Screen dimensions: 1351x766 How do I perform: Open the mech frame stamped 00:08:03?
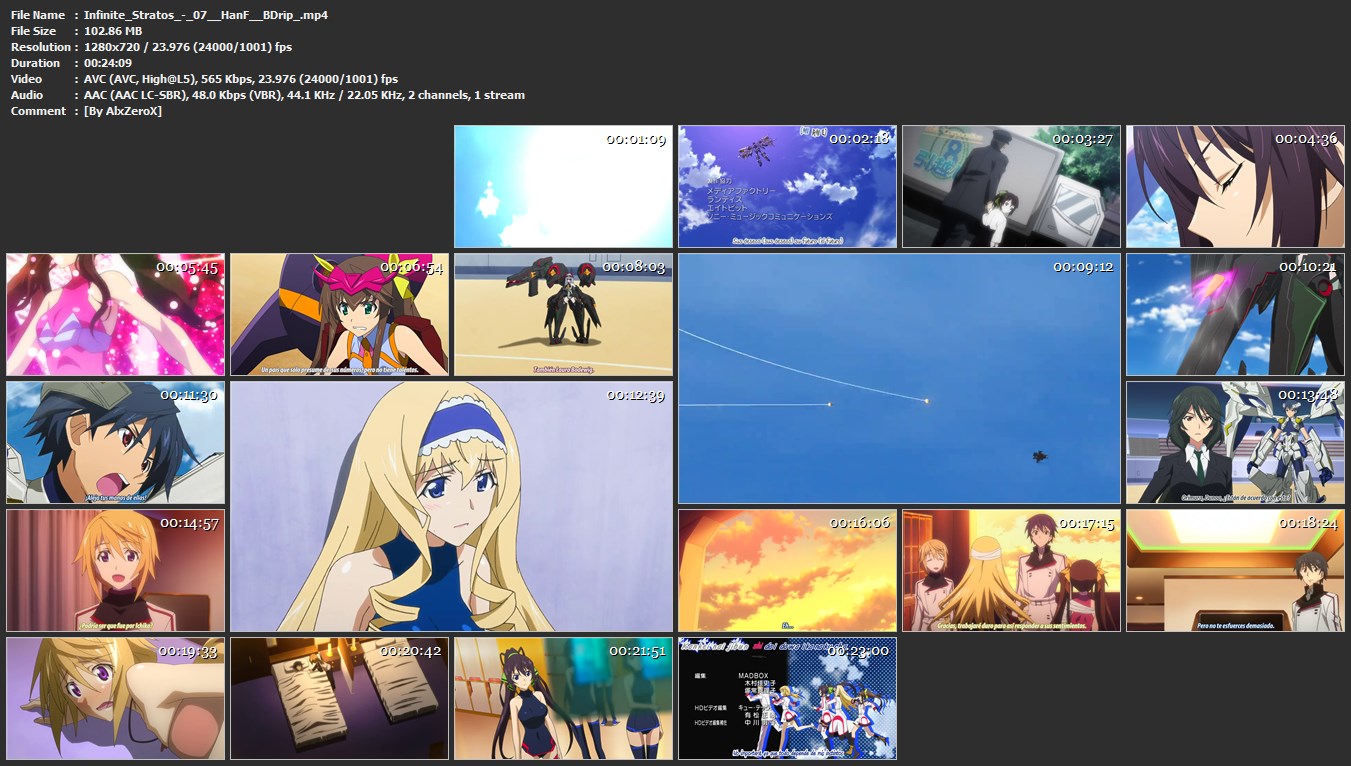(563, 314)
